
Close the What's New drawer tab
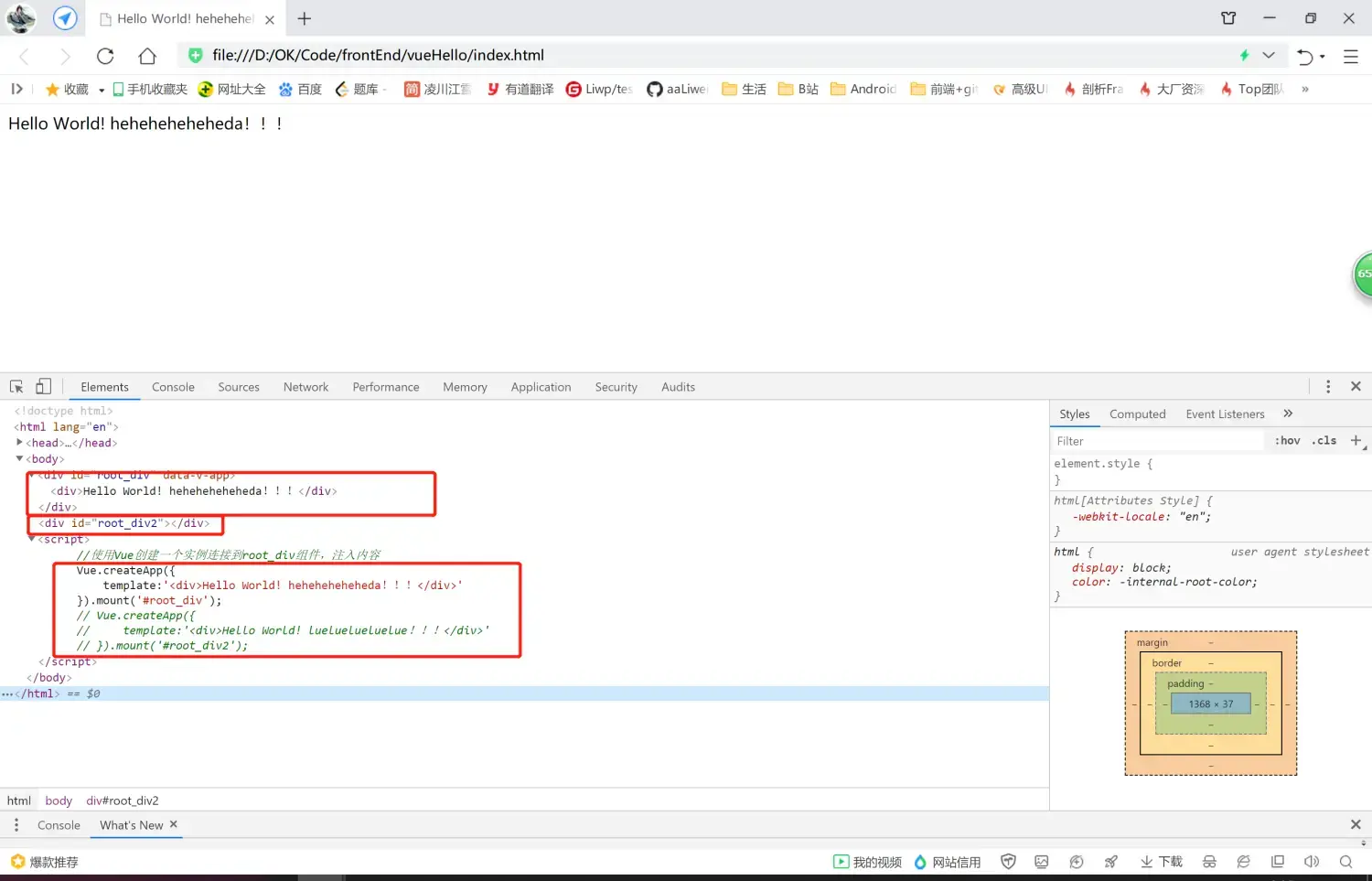click(173, 824)
